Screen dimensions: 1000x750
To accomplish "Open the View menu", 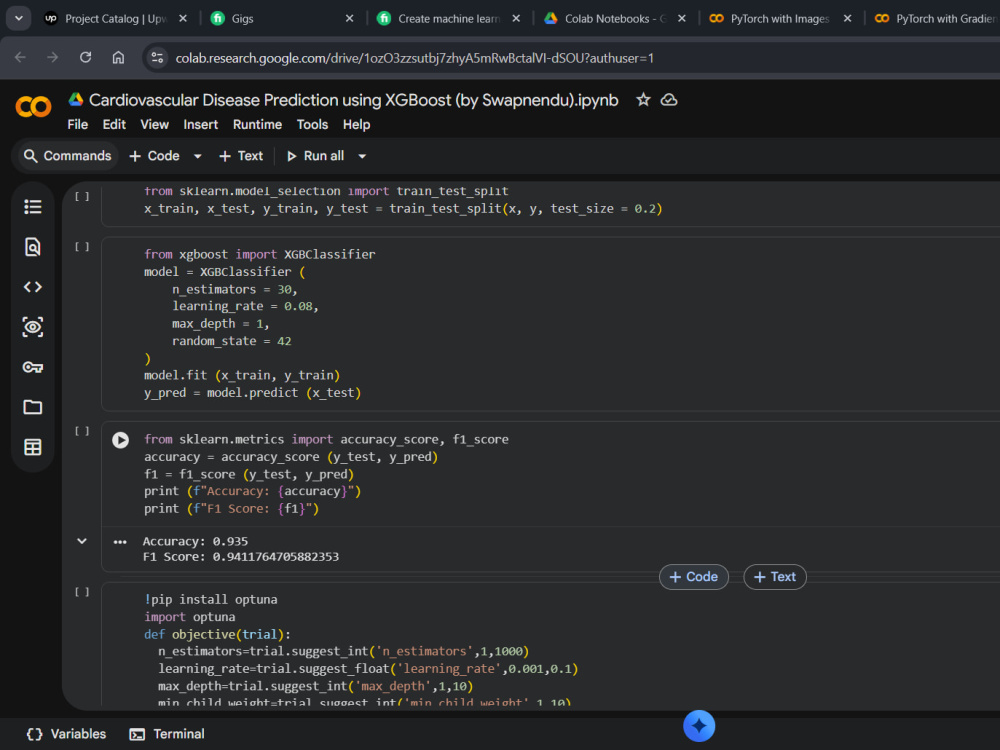I will (154, 124).
